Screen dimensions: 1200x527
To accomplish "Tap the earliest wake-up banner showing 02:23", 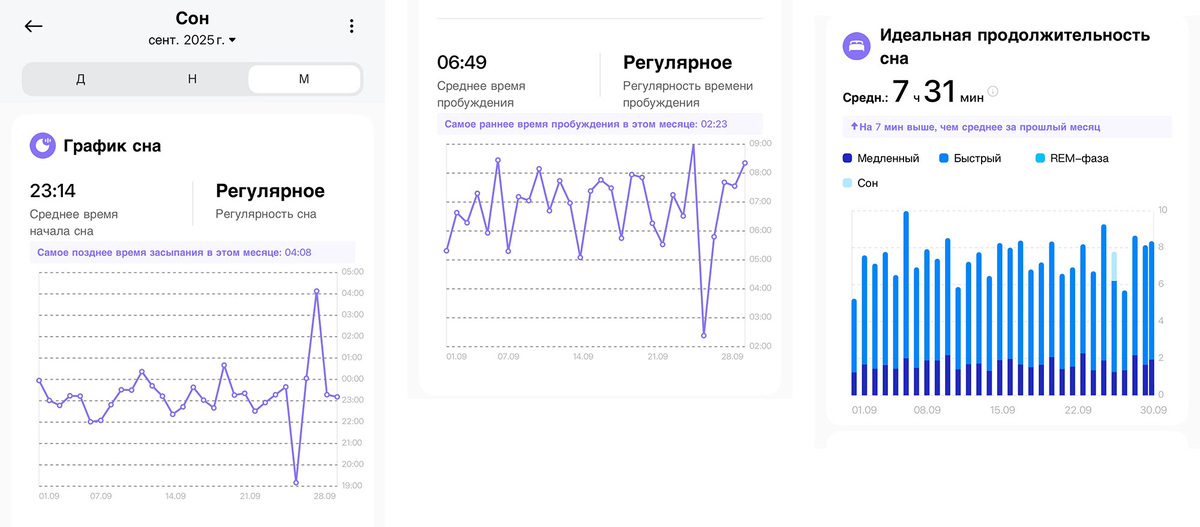I will pyautogui.click(x=600, y=124).
